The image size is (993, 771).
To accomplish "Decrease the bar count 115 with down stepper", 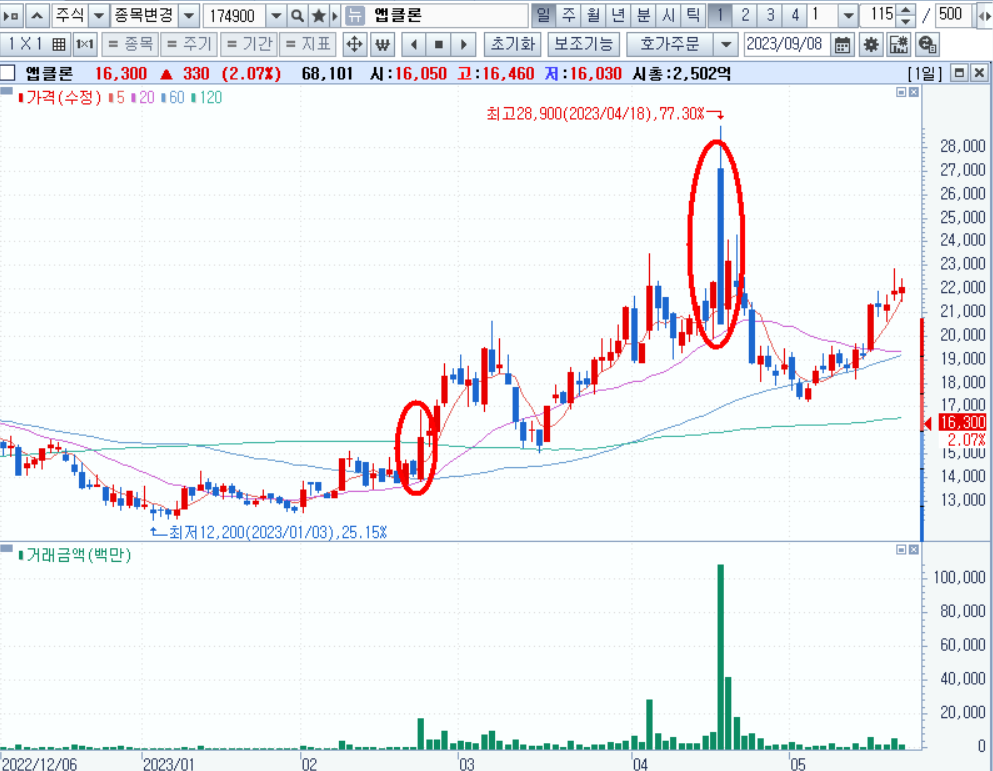I will pyautogui.click(x=906, y=21).
